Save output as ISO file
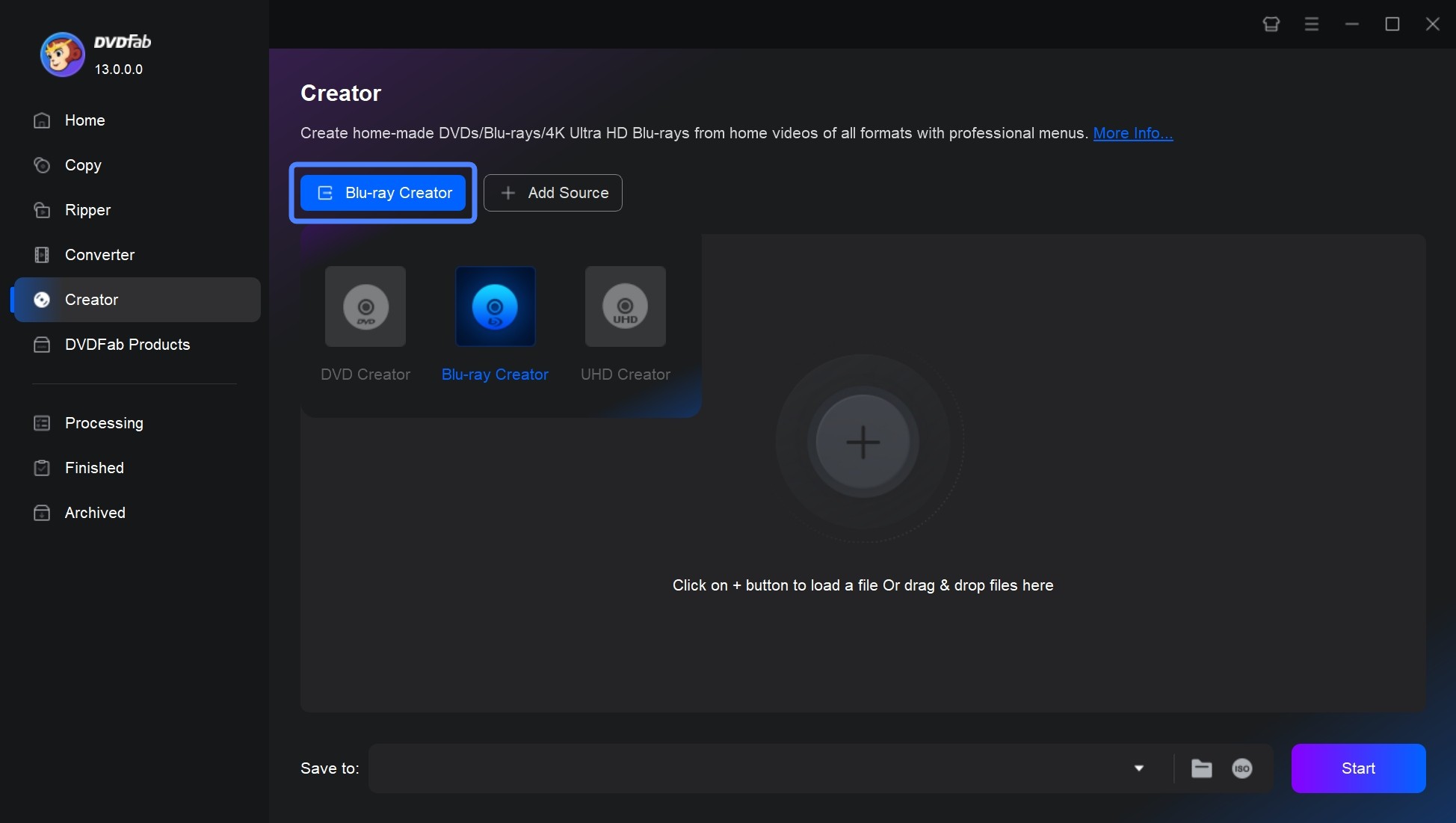The height and width of the screenshot is (823, 1456). pyautogui.click(x=1243, y=768)
